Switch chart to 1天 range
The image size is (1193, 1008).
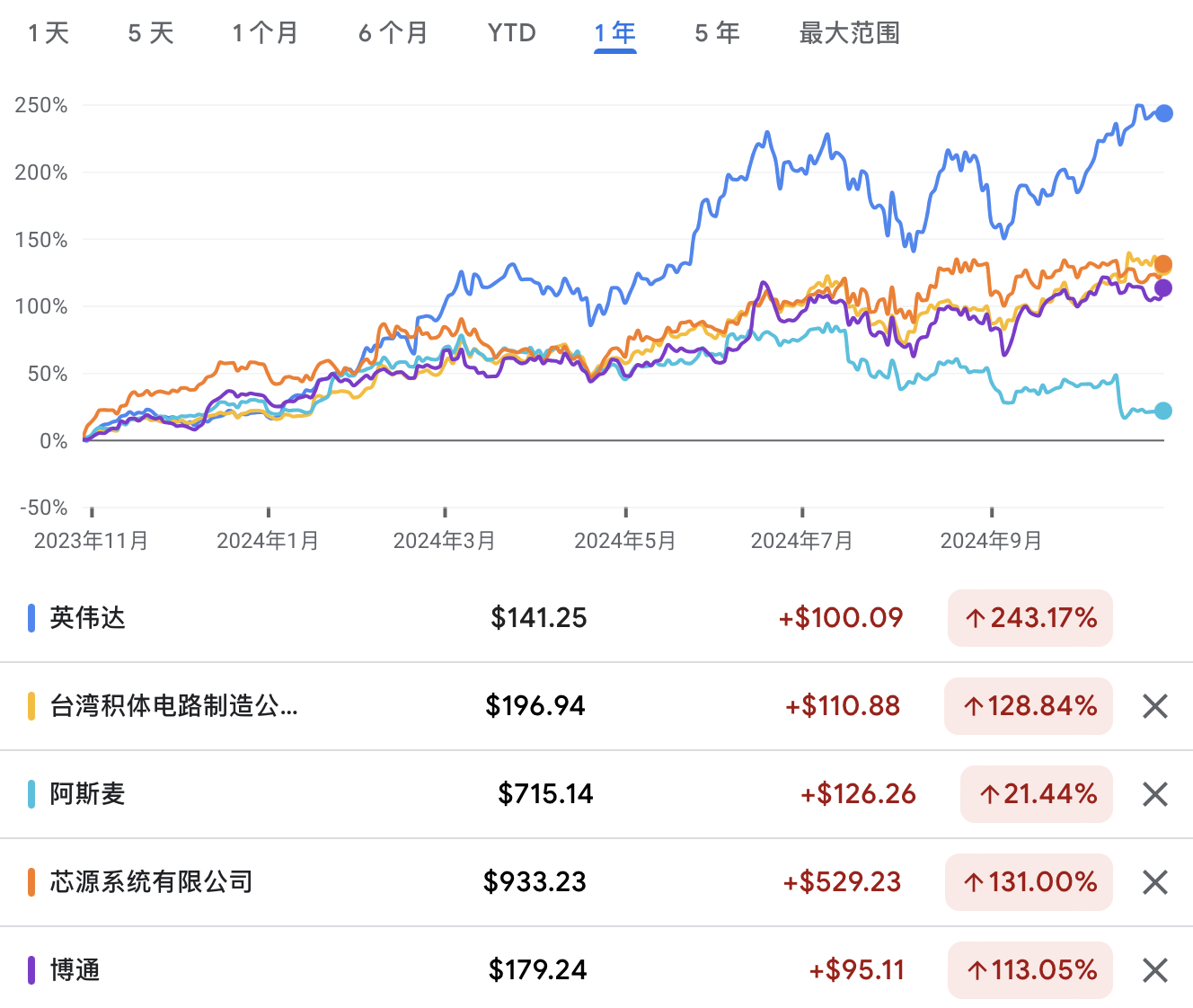click(x=49, y=33)
